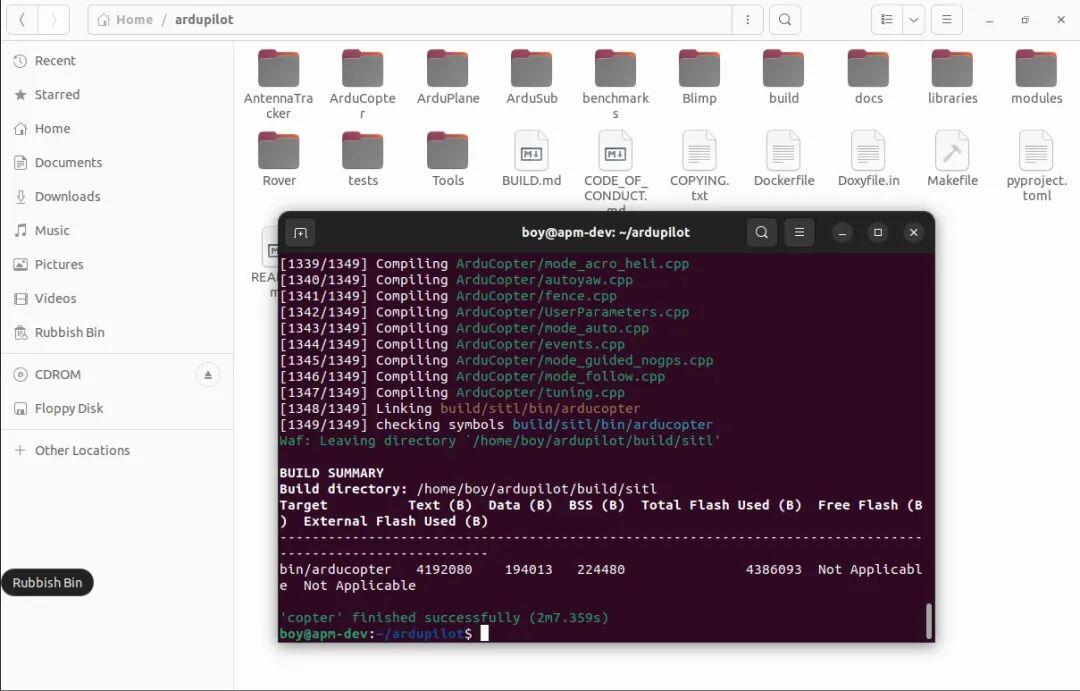The image size is (1080, 691).
Task: Open the path bar options menu
Action: pos(747,19)
